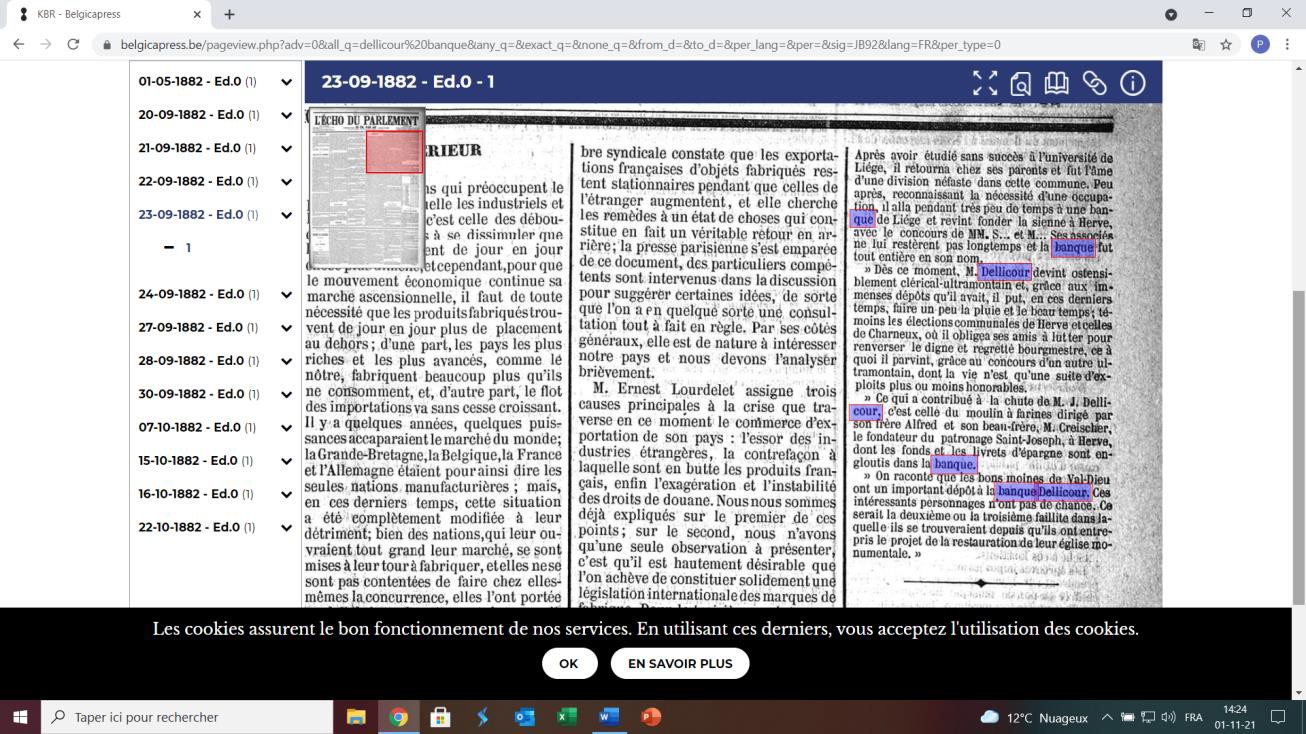Click the L'Echo du Parlement page thumbnail

366,188
